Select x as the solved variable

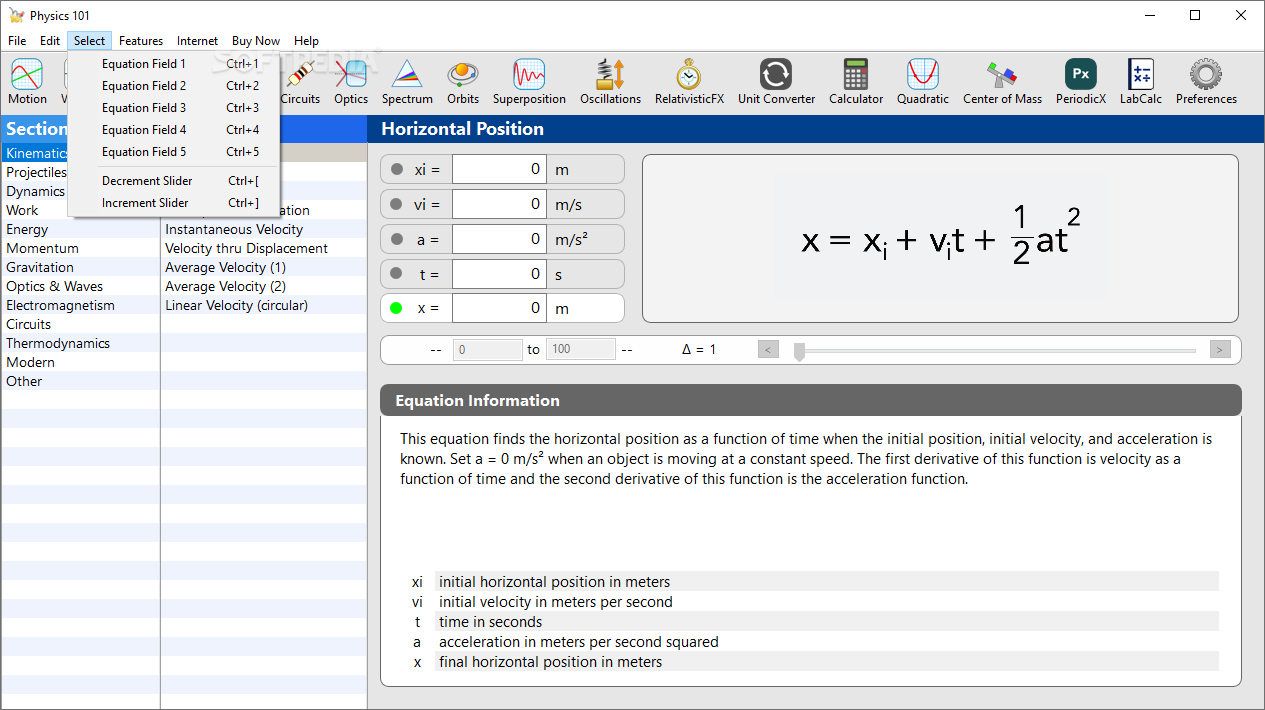[397, 308]
